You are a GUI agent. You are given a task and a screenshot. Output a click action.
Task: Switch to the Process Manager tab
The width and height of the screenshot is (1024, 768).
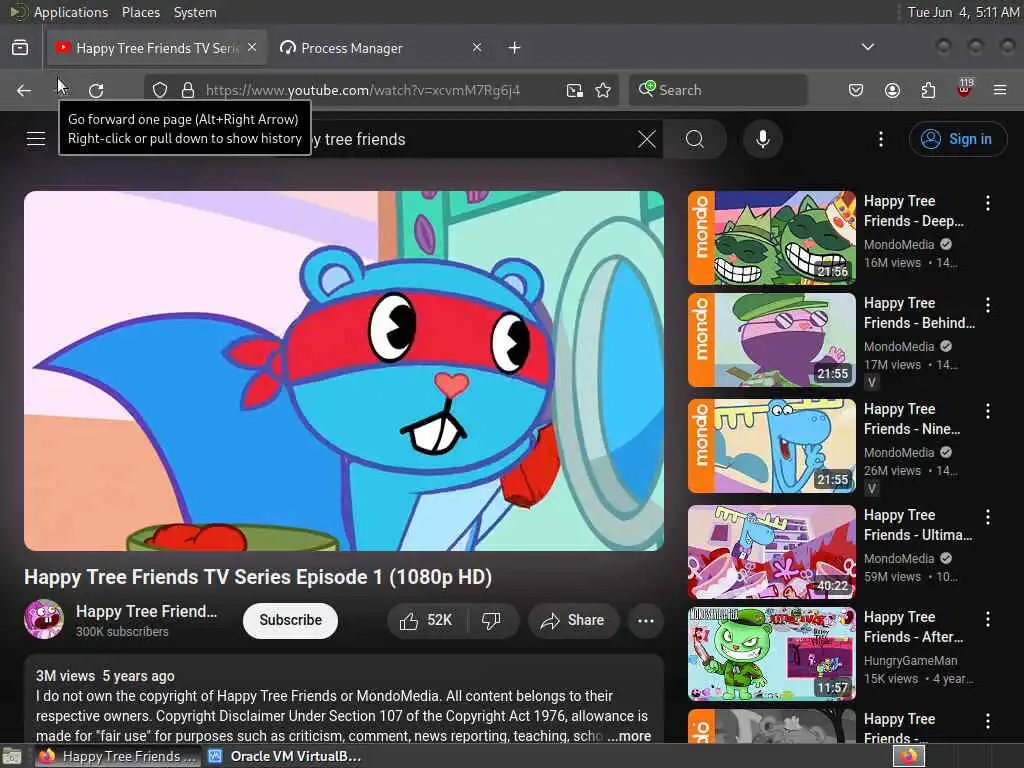click(379, 48)
